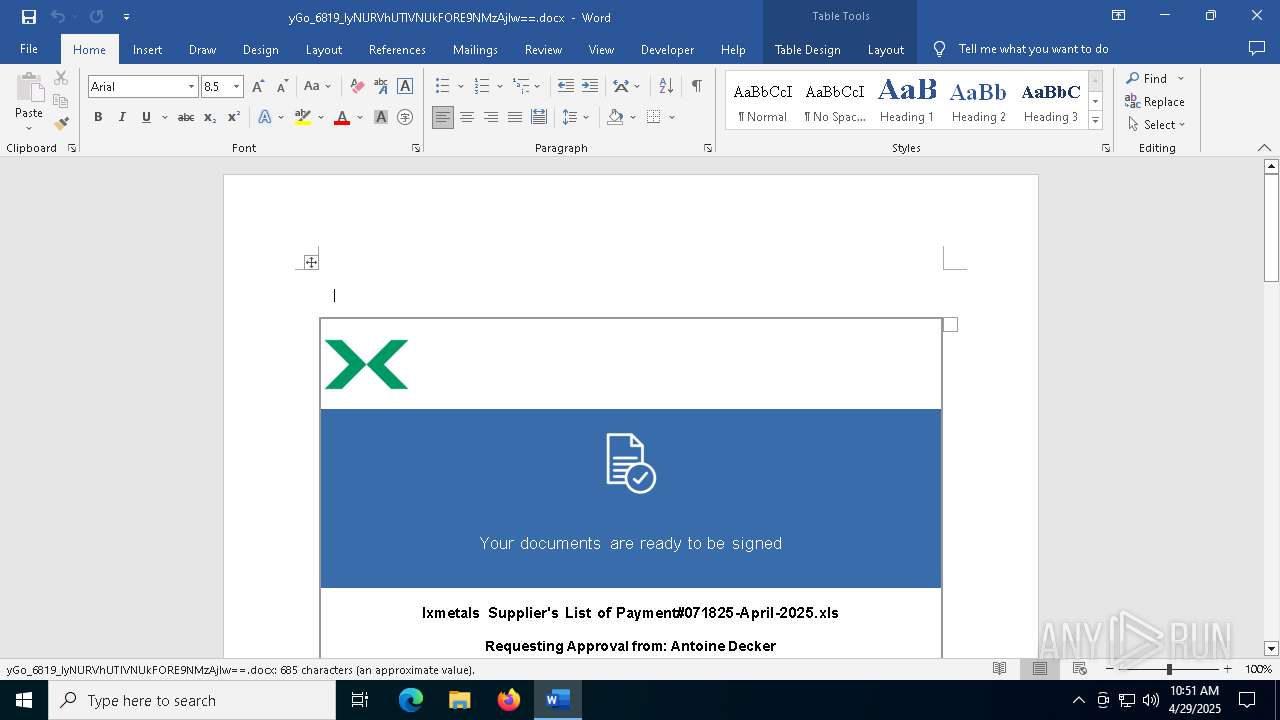Toggle Superscript formatting
1280x720 pixels.
click(x=234, y=117)
